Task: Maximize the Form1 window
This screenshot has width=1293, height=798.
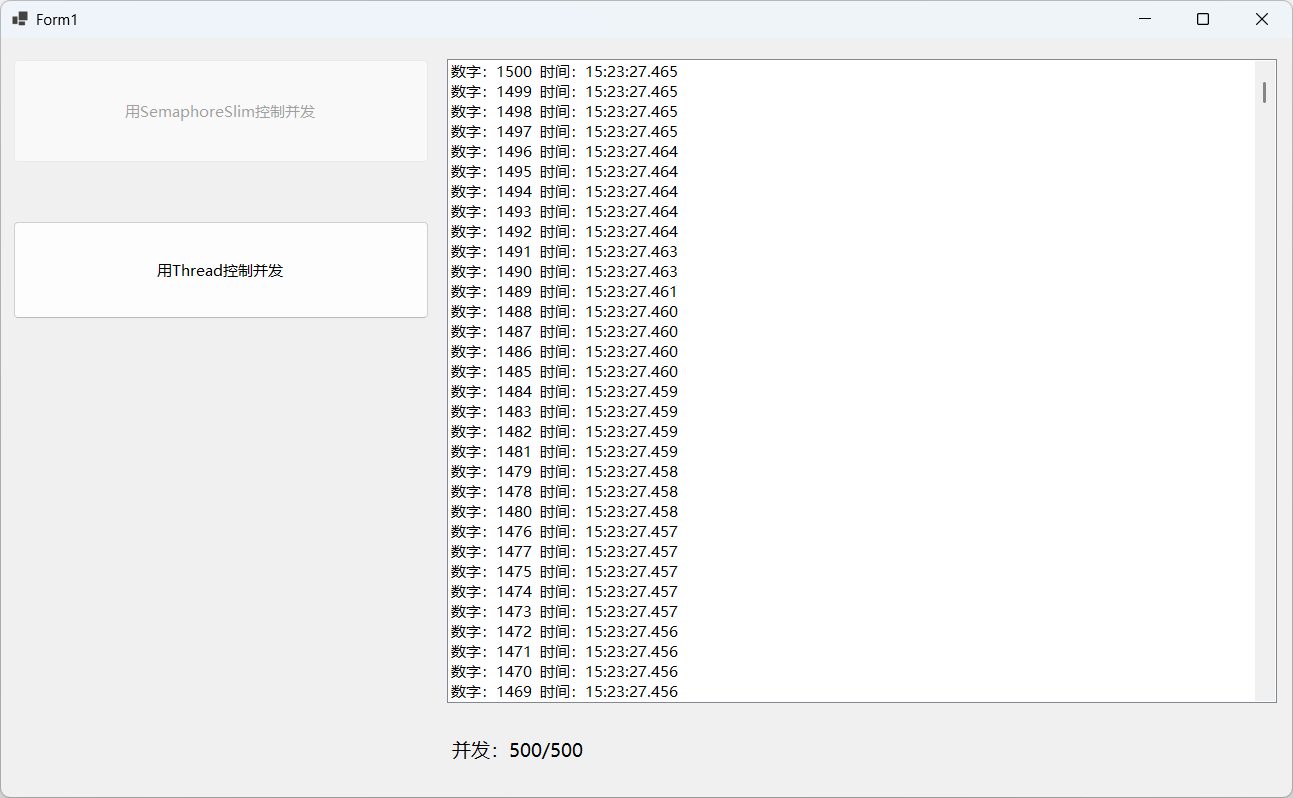Action: [x=1203, y=19]
